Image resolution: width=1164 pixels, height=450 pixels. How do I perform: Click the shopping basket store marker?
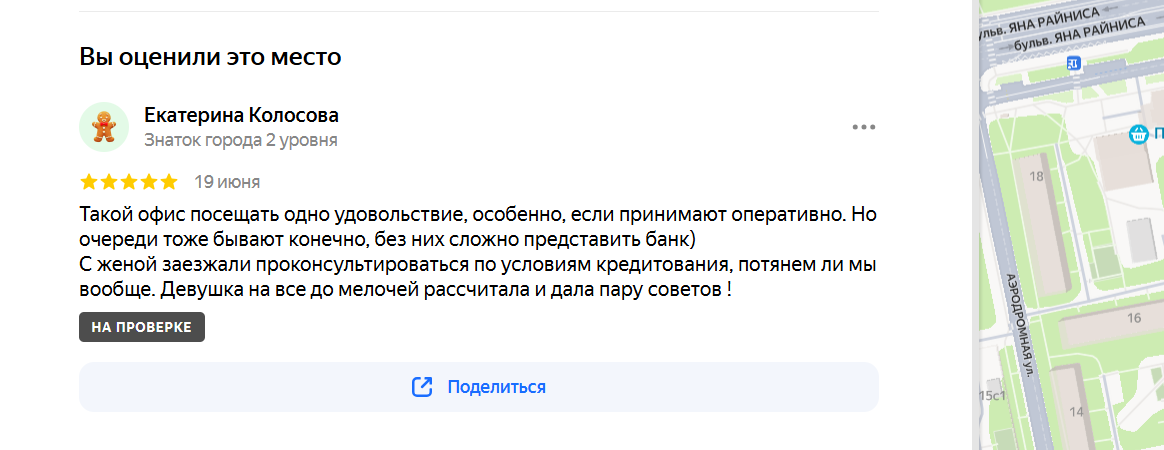click(1138, 134)
